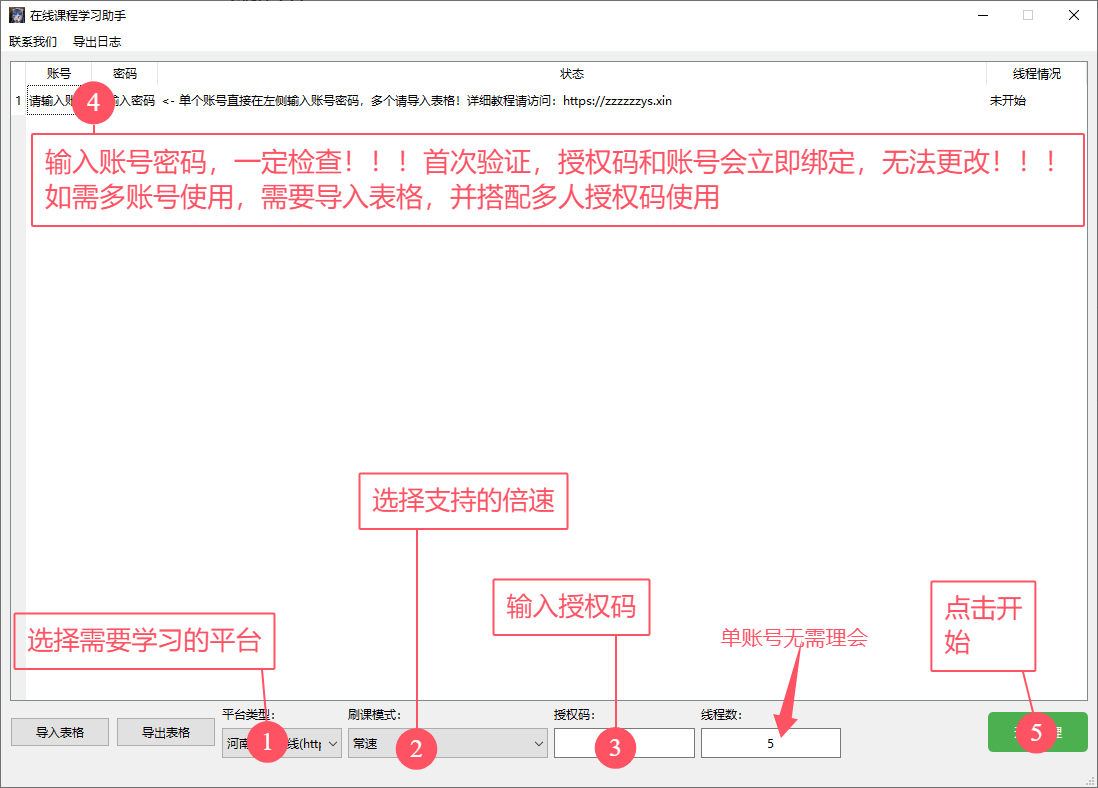The height and width of the screenshot is (788, 1098).
Task: Click the 状态 column header
Action: pyautogui.click(x=571, y=74)
